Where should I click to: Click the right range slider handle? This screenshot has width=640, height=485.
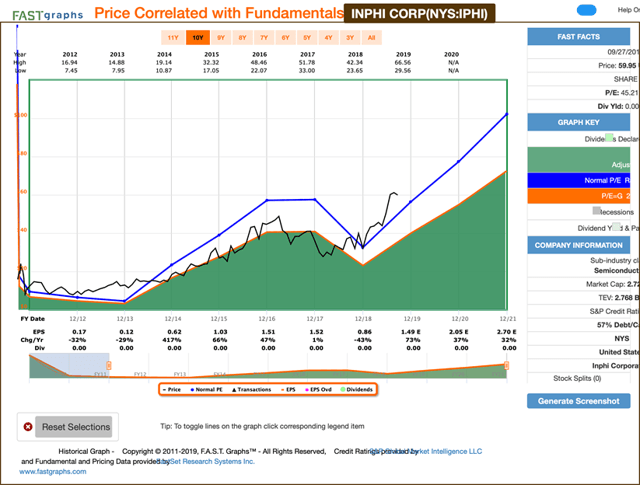coord(507,365)
